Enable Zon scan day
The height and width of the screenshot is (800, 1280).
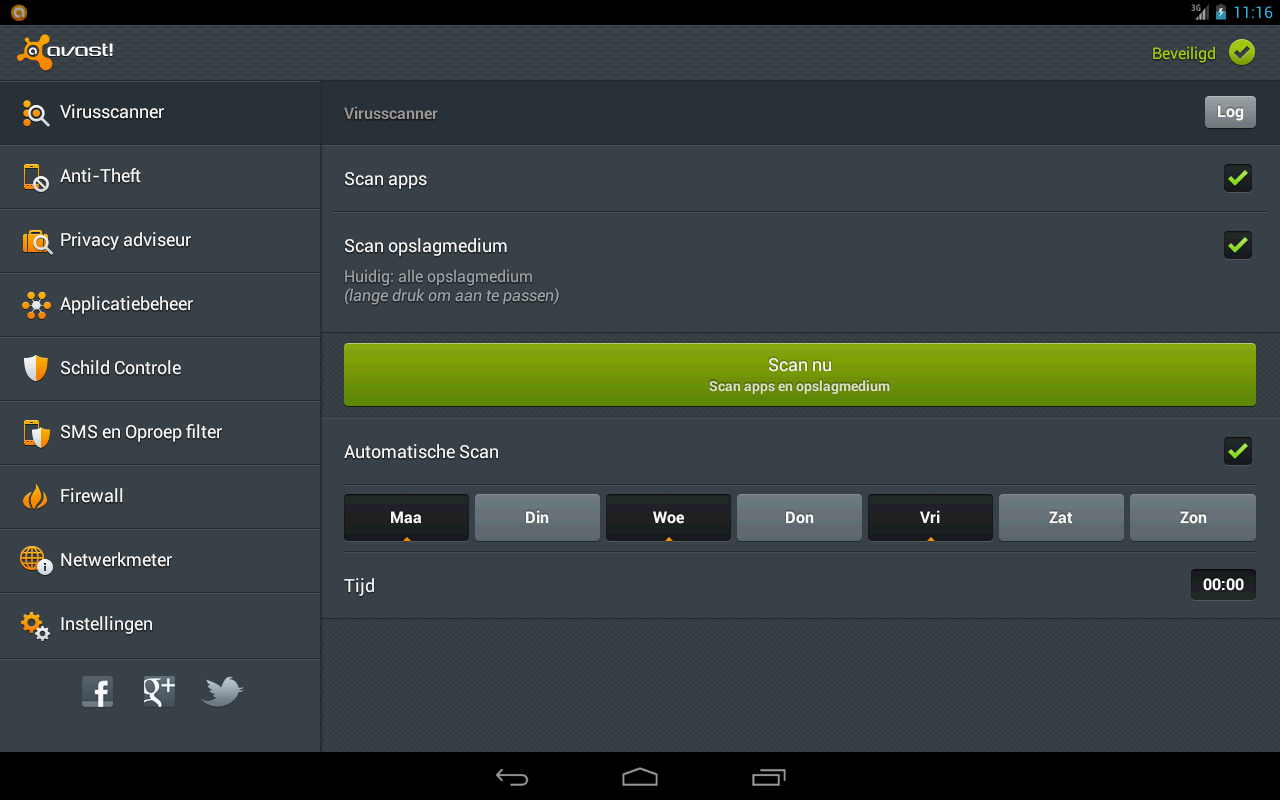click(1193, 517)
